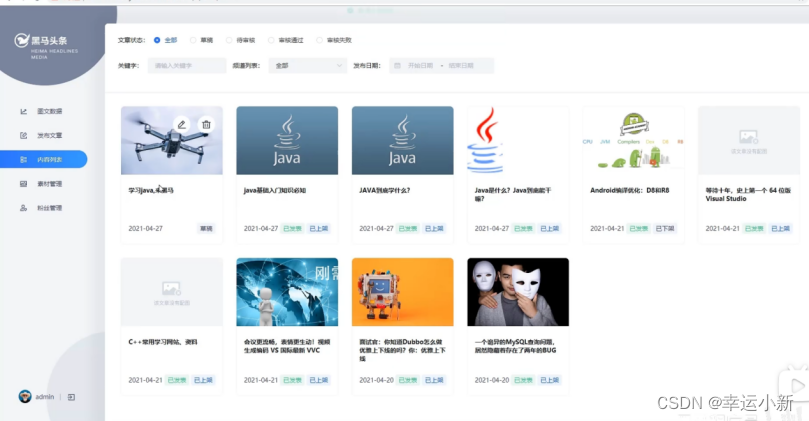Select the 审核失败 article status radio
The image size is (809, 421).
pos(319,40)
